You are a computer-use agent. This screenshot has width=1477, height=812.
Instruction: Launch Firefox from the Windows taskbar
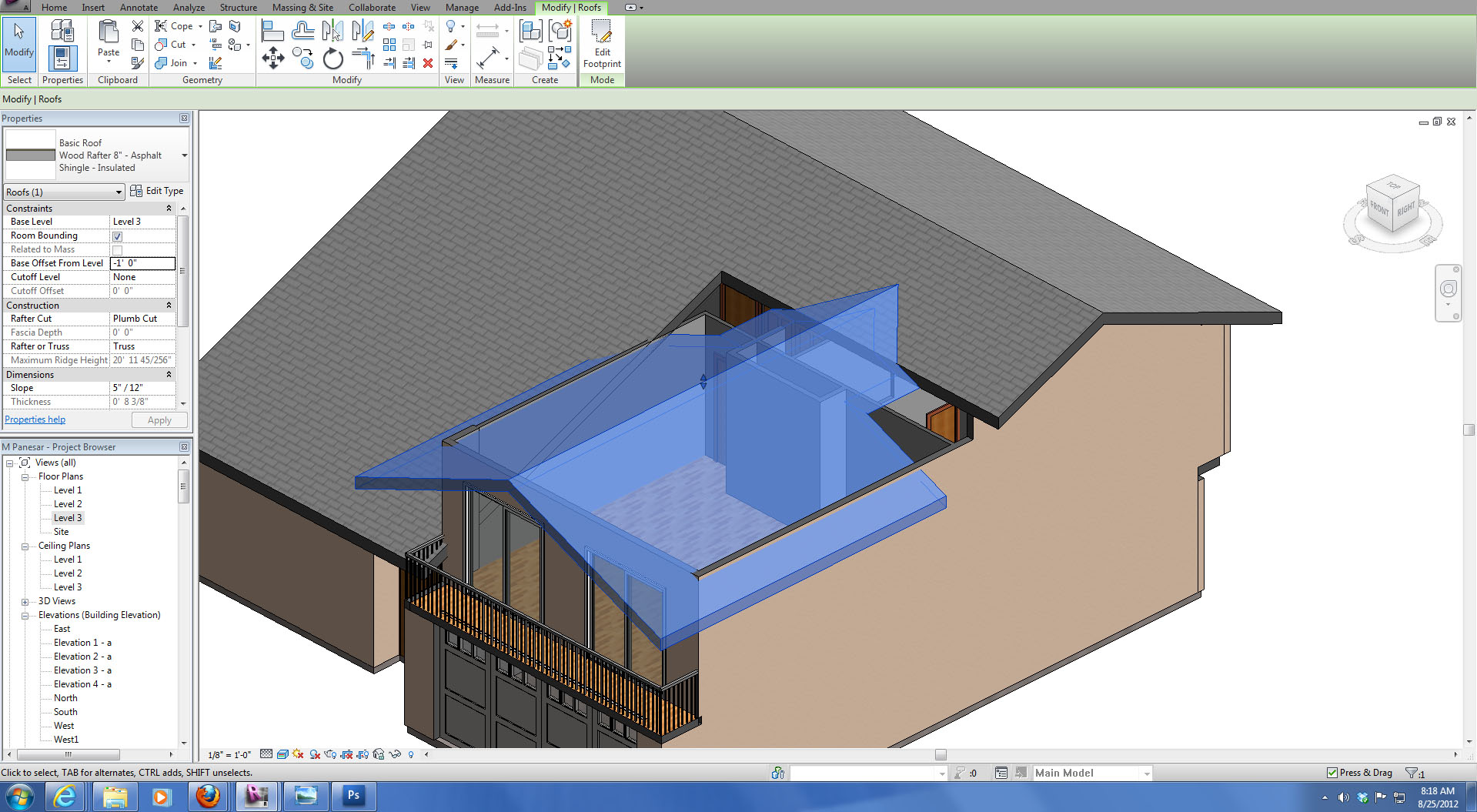point(208,797)
